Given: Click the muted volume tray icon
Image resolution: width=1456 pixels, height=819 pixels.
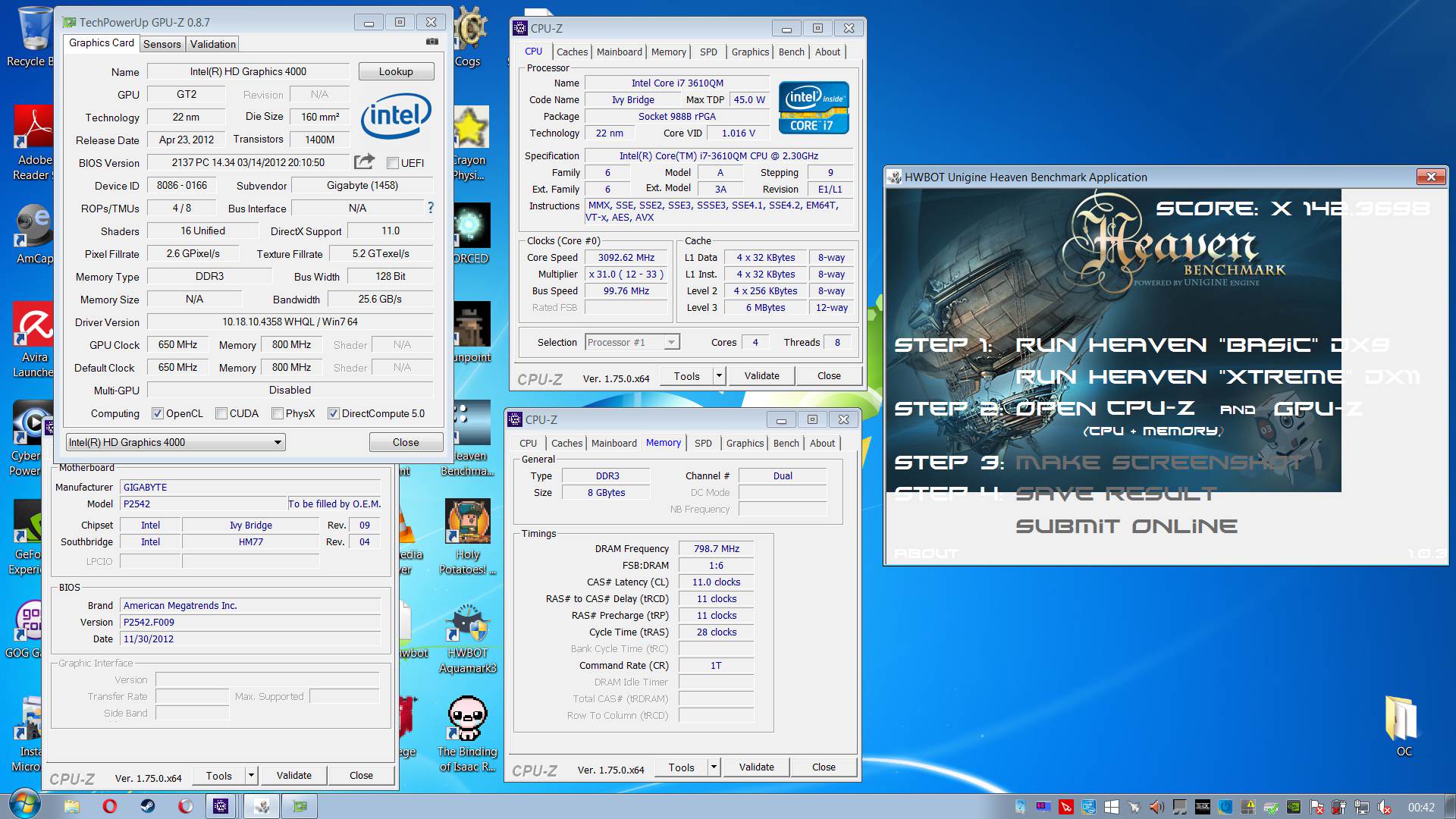Looking at the screenshot, I should (1385, 807).
